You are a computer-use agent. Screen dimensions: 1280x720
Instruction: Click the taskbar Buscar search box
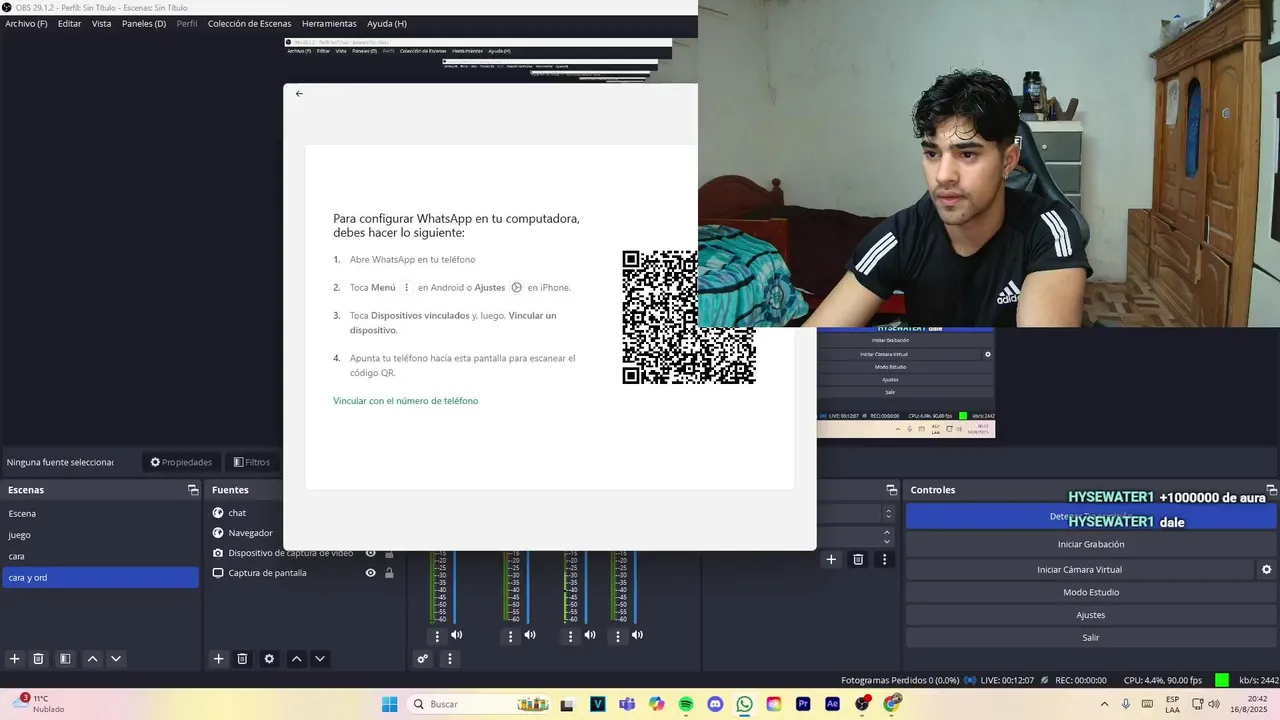(x=480, y=704)
